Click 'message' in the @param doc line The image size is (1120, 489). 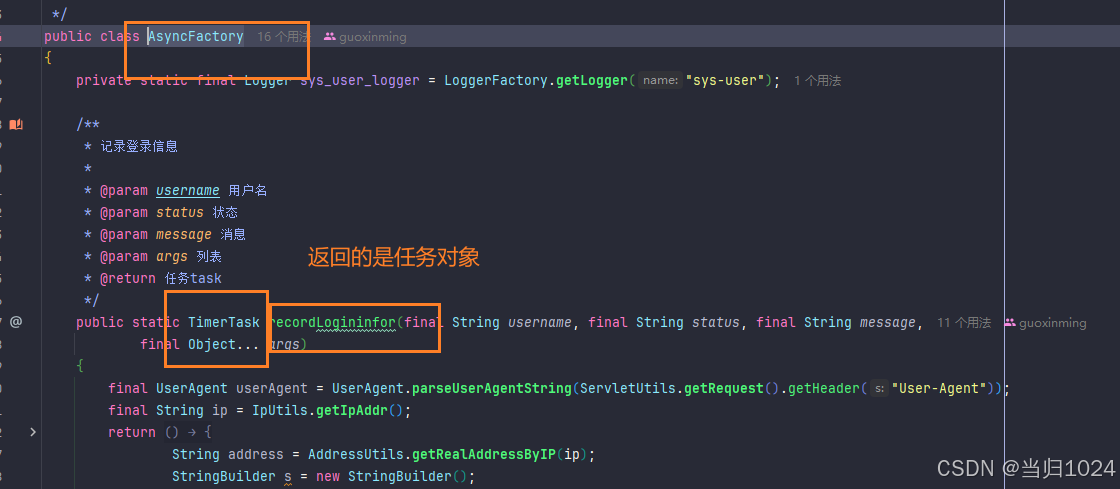tap(184, 234)
